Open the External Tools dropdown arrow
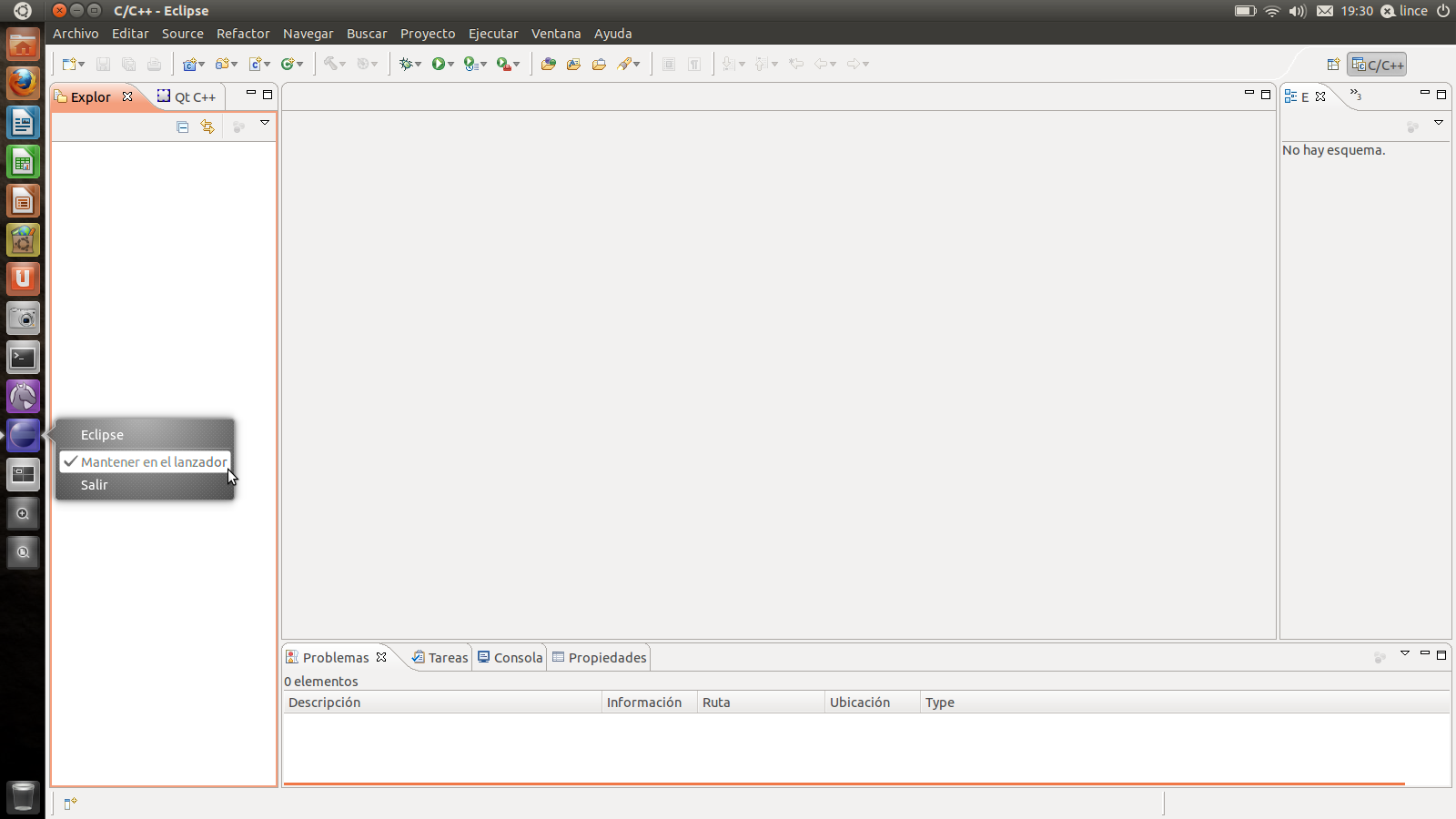This screenshot has width=1456, height=819. [517, 65]
